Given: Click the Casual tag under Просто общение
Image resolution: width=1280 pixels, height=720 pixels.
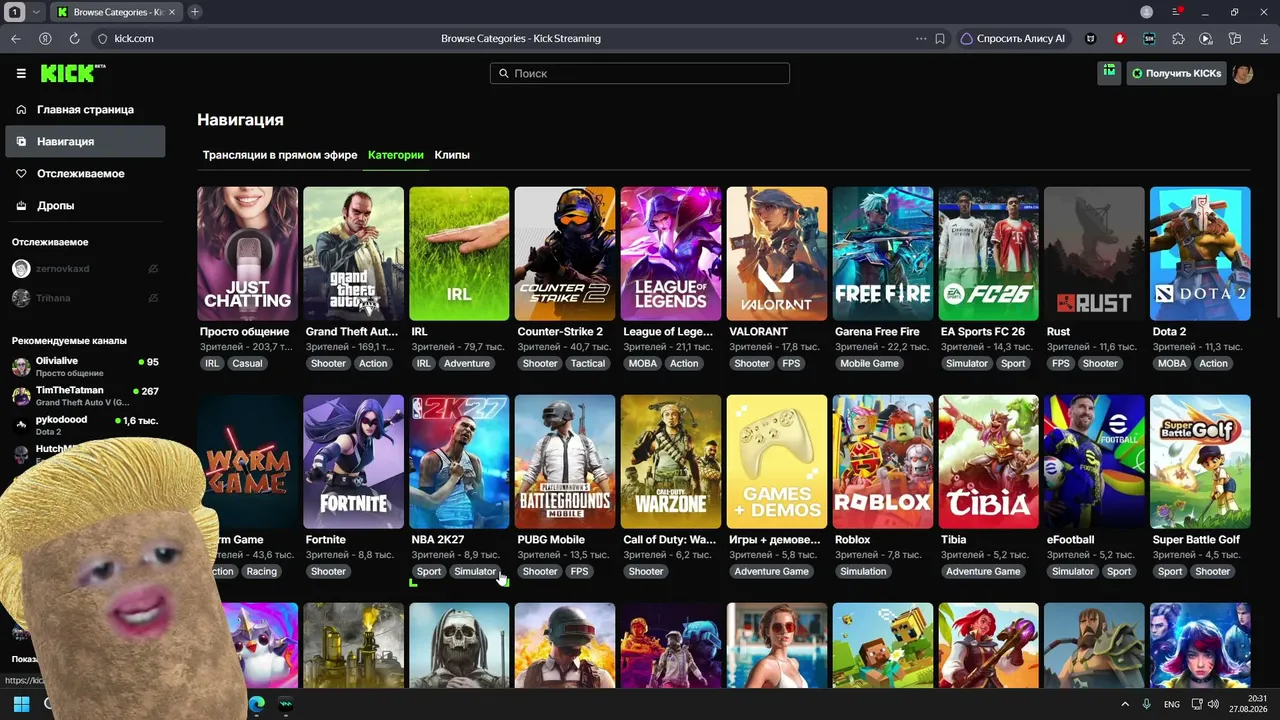Looking at the screenshot, I should point(247,363).
